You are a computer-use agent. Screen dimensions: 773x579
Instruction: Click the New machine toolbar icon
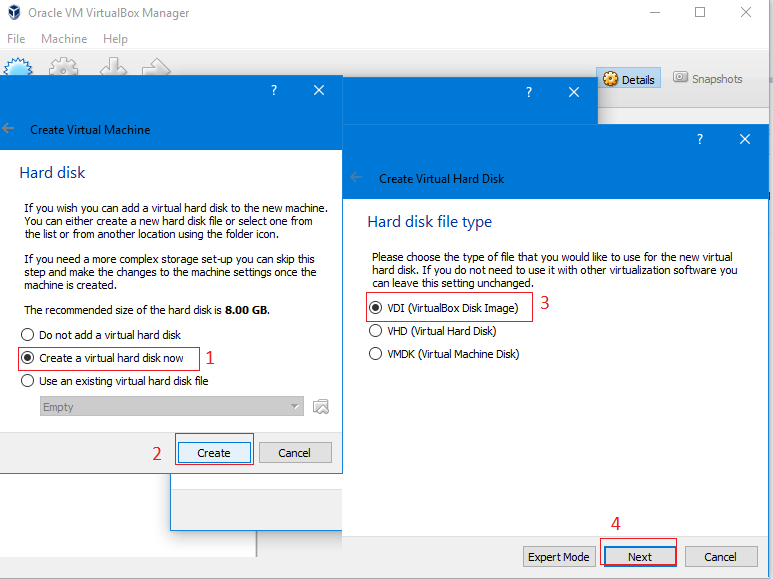(x=18, y=67)
